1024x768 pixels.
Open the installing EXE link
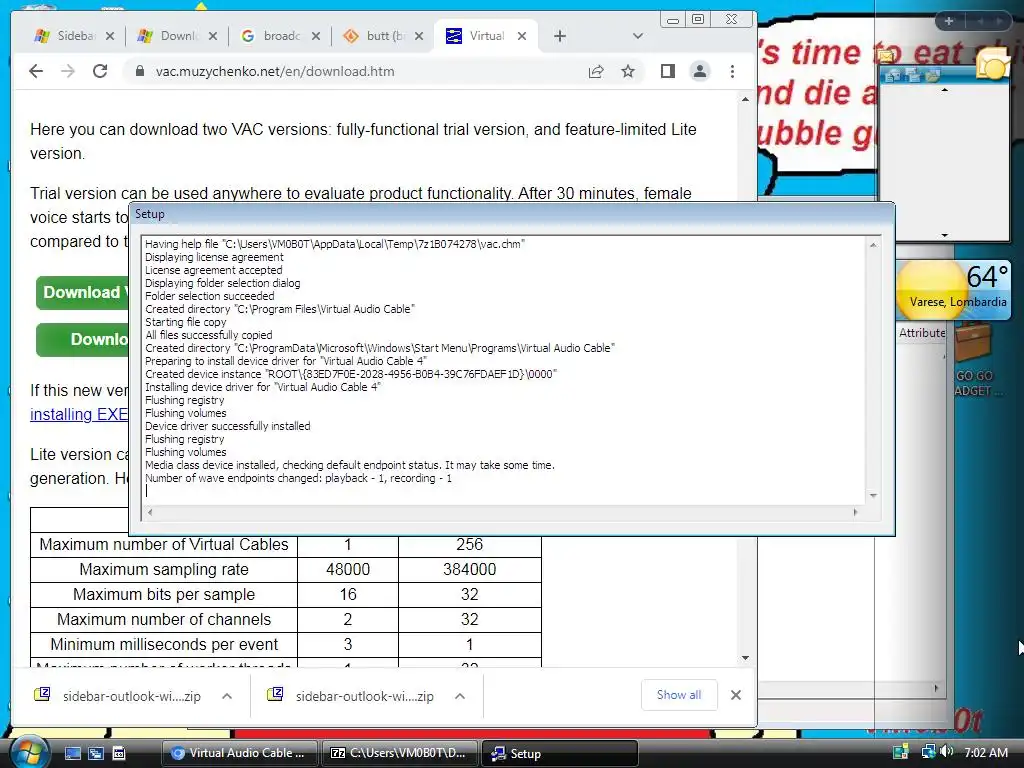[x=79, y=414]
